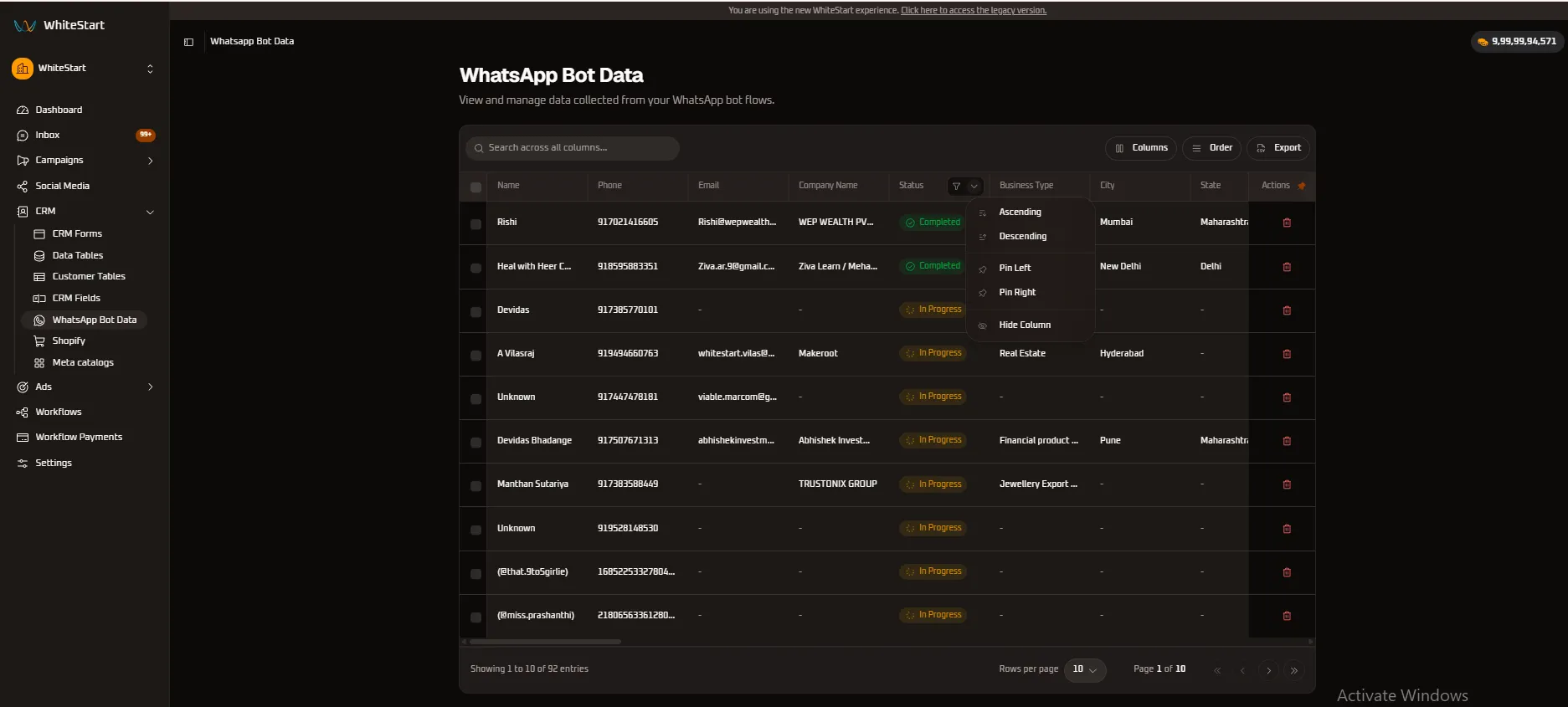
Task: Open the WhiteStart workspace switcher
Action: click(x=85, y=69)
